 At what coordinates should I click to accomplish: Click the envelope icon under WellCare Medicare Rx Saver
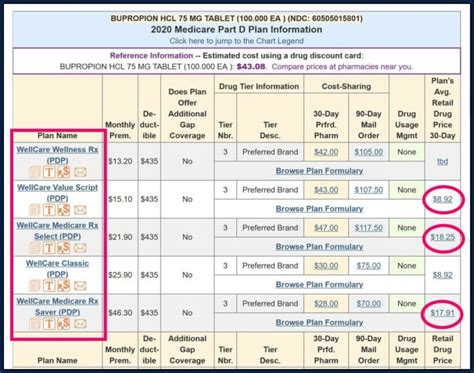[80, 323]
